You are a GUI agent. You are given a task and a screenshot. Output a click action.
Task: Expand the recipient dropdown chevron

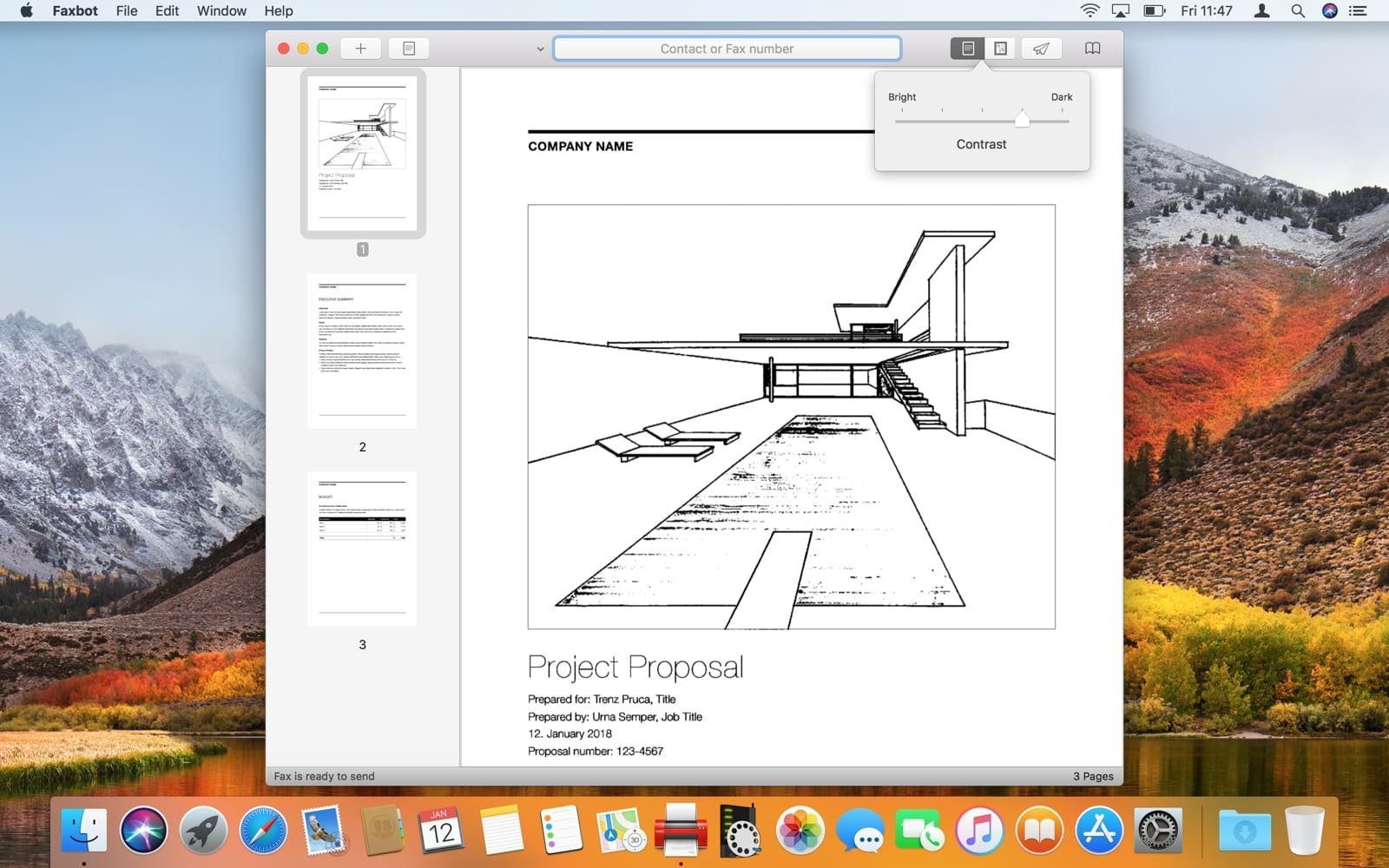click(540, 49)
